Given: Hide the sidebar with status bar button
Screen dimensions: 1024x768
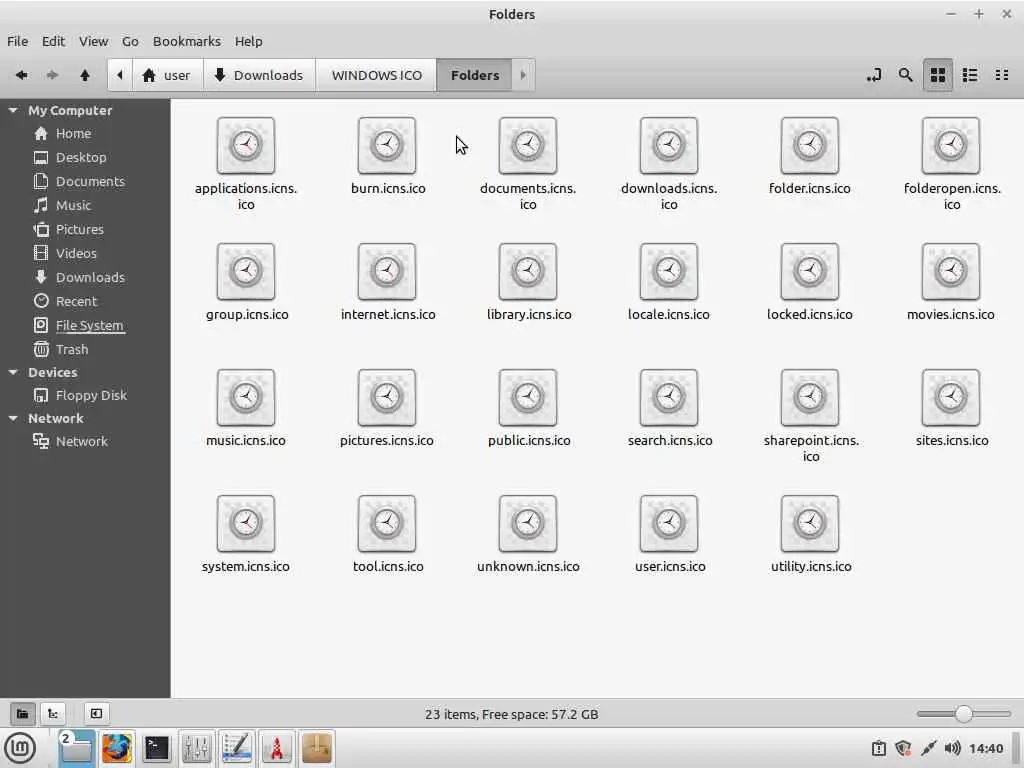Looking at the screenshot, I should click(x=96, y=714).
